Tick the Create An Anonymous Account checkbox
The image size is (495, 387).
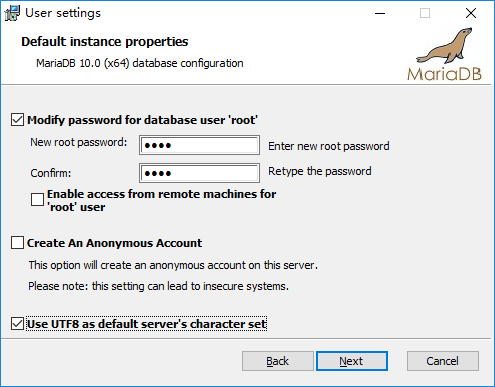click(17, 243)
